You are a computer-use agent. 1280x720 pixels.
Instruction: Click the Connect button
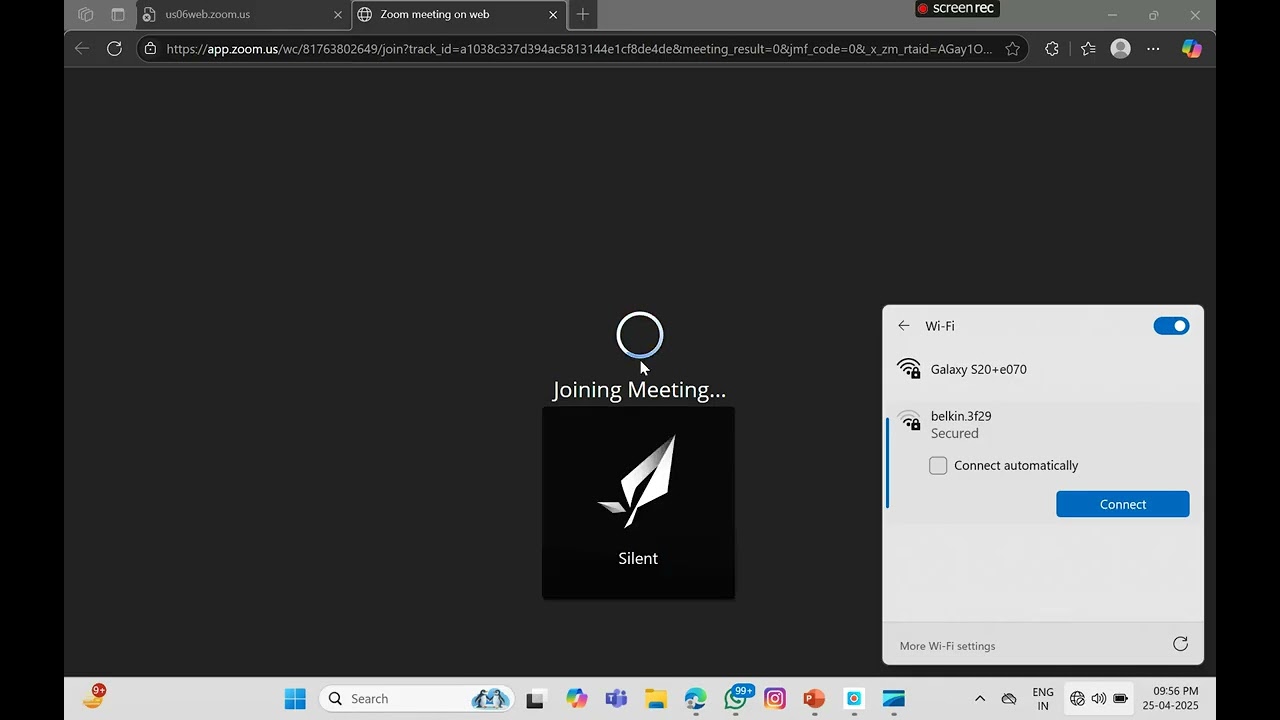pyautogui.click(x=1123, y=504)
